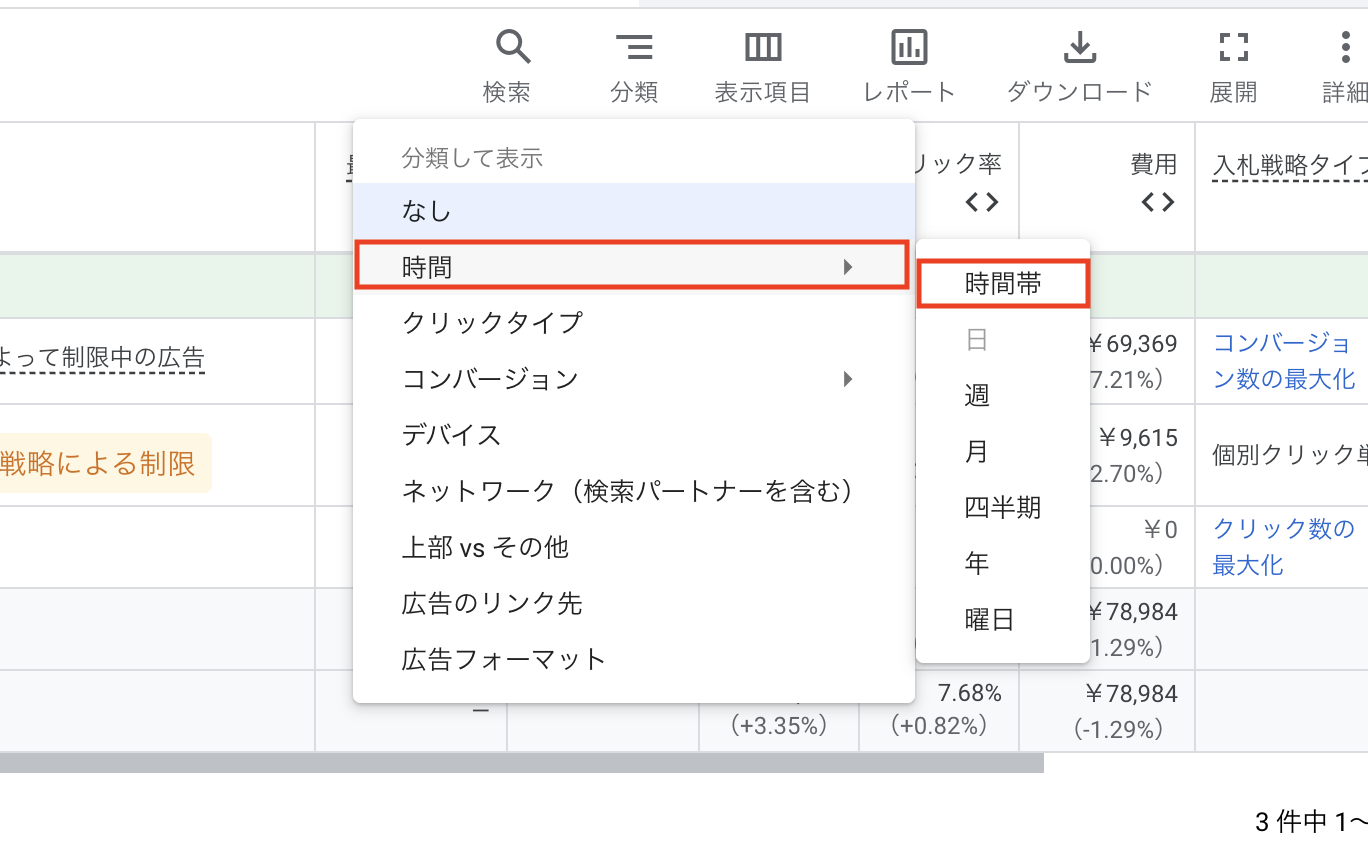
Task: Open コンバージョン数の最大化 bid strategy link
Action: (1283, 361)
